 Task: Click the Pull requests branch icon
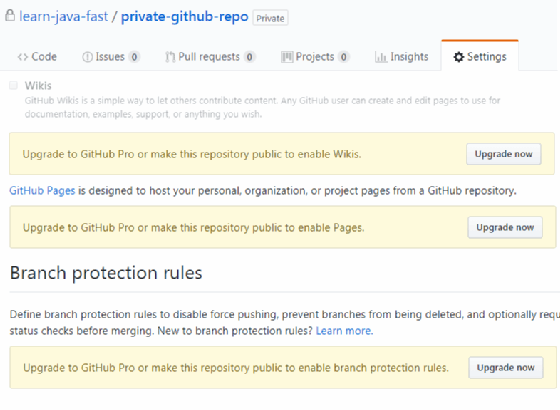[170, 57]
